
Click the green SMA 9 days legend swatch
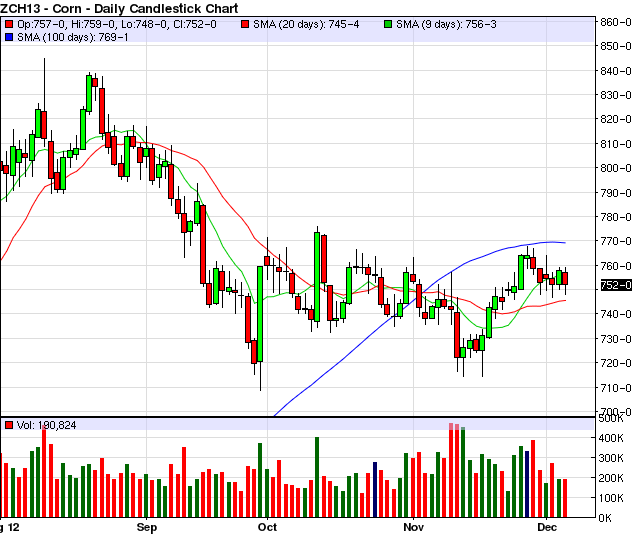click(x=388, y=25)
